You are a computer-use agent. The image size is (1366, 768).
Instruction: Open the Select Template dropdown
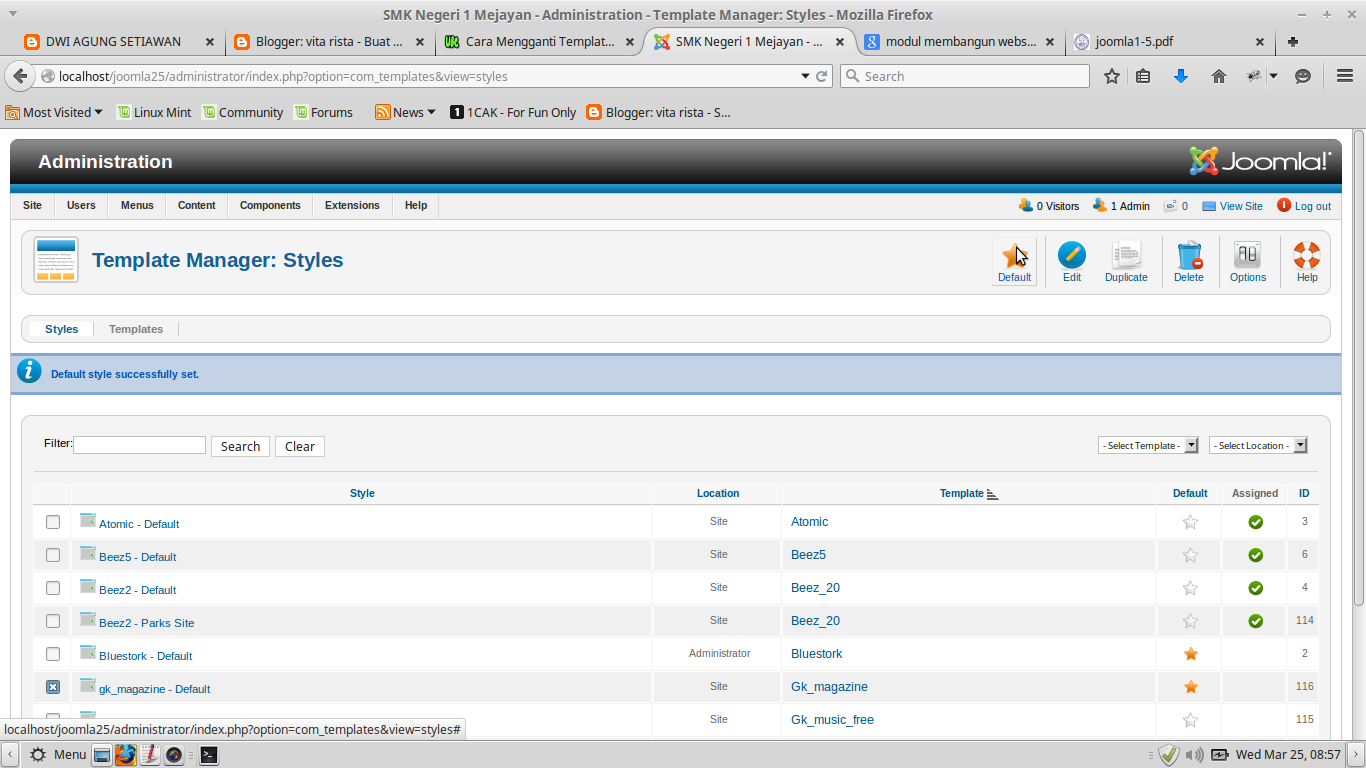click(1147, 445)
